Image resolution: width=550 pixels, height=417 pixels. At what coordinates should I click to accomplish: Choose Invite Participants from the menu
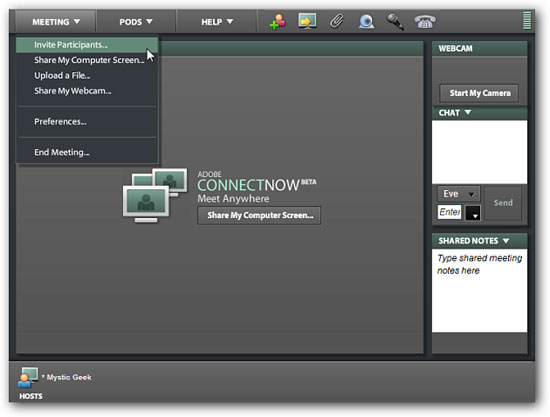click(87, 45)
